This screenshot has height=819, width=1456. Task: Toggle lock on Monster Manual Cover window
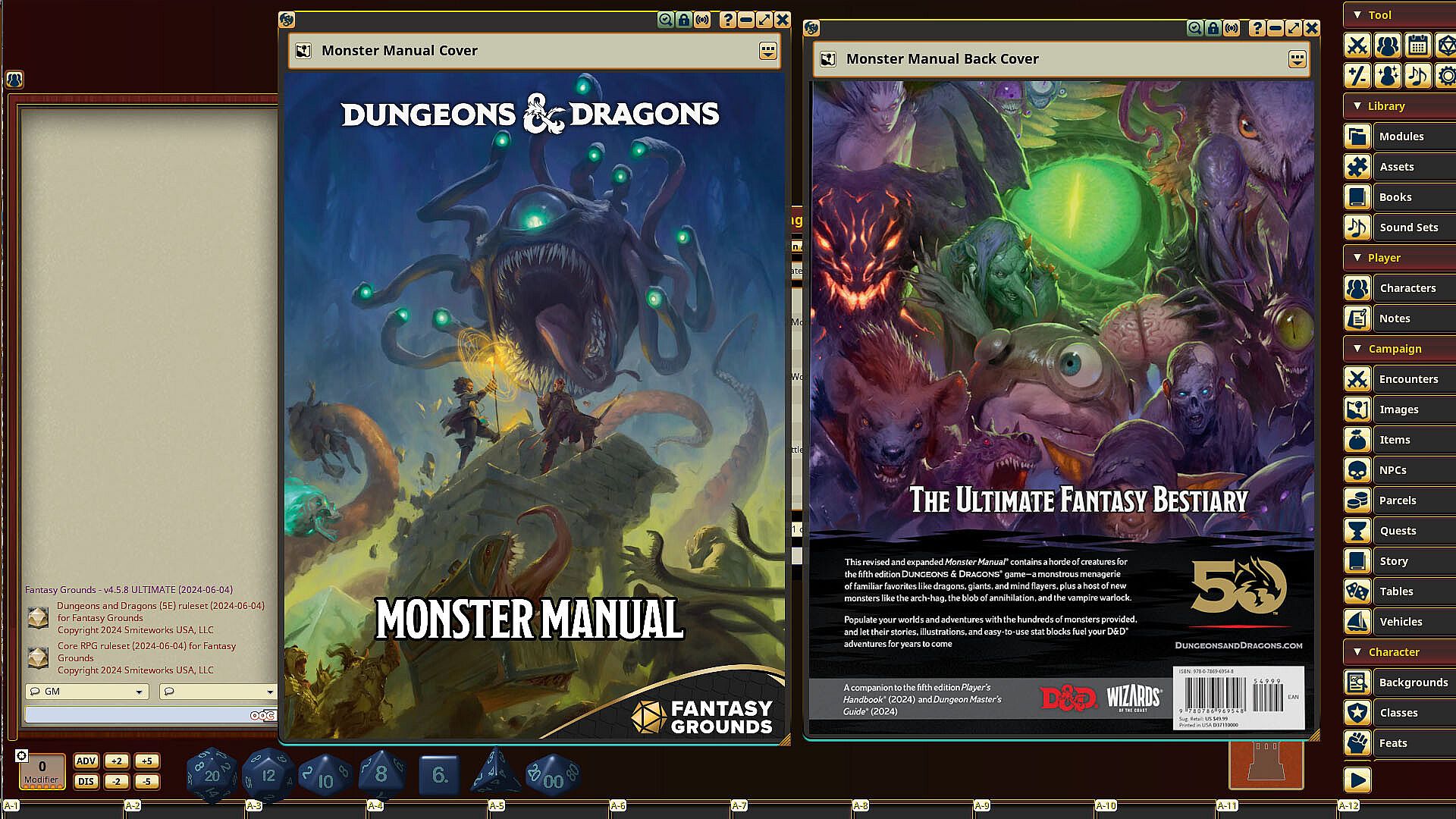684,20
